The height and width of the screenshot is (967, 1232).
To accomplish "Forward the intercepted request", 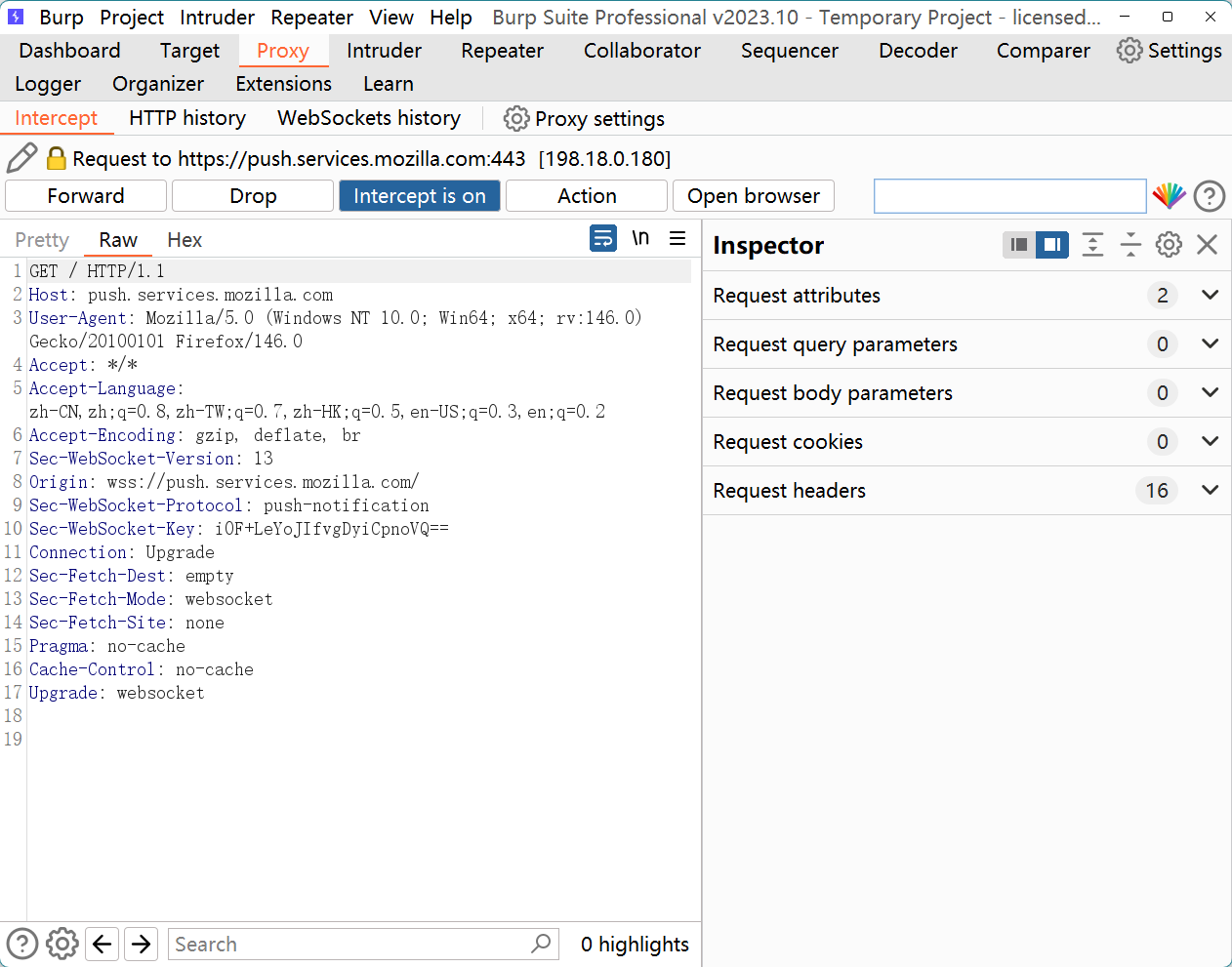I will (86, 196).
